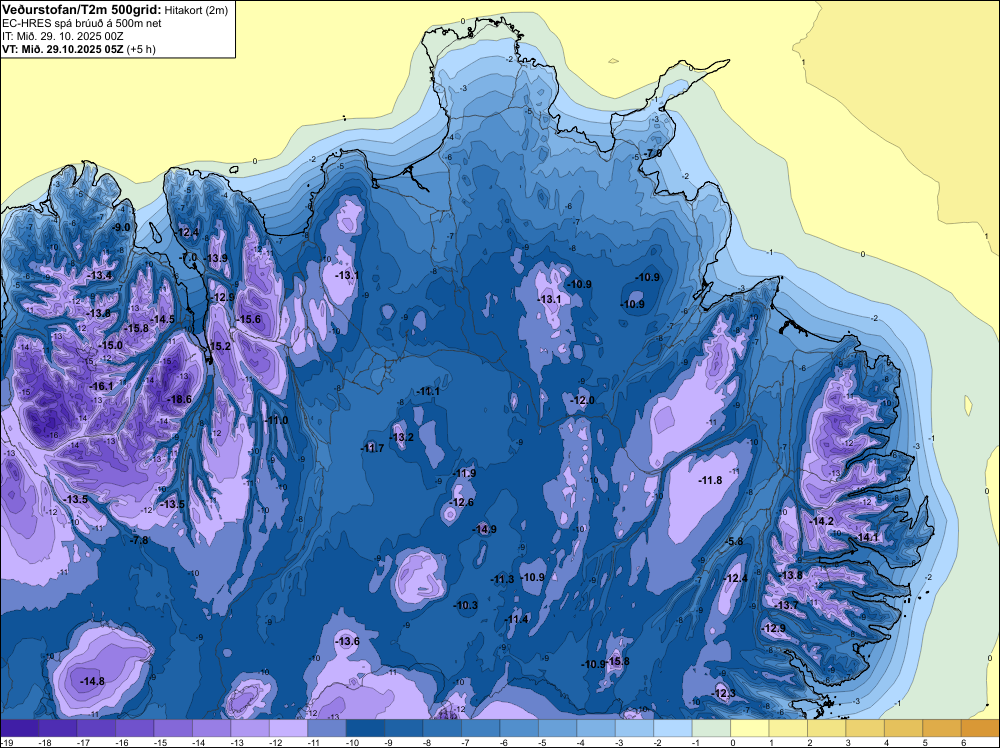Click the '-14.5' temperature value
This screenshot has width=1000, height=748.
(x=162, y=319)
